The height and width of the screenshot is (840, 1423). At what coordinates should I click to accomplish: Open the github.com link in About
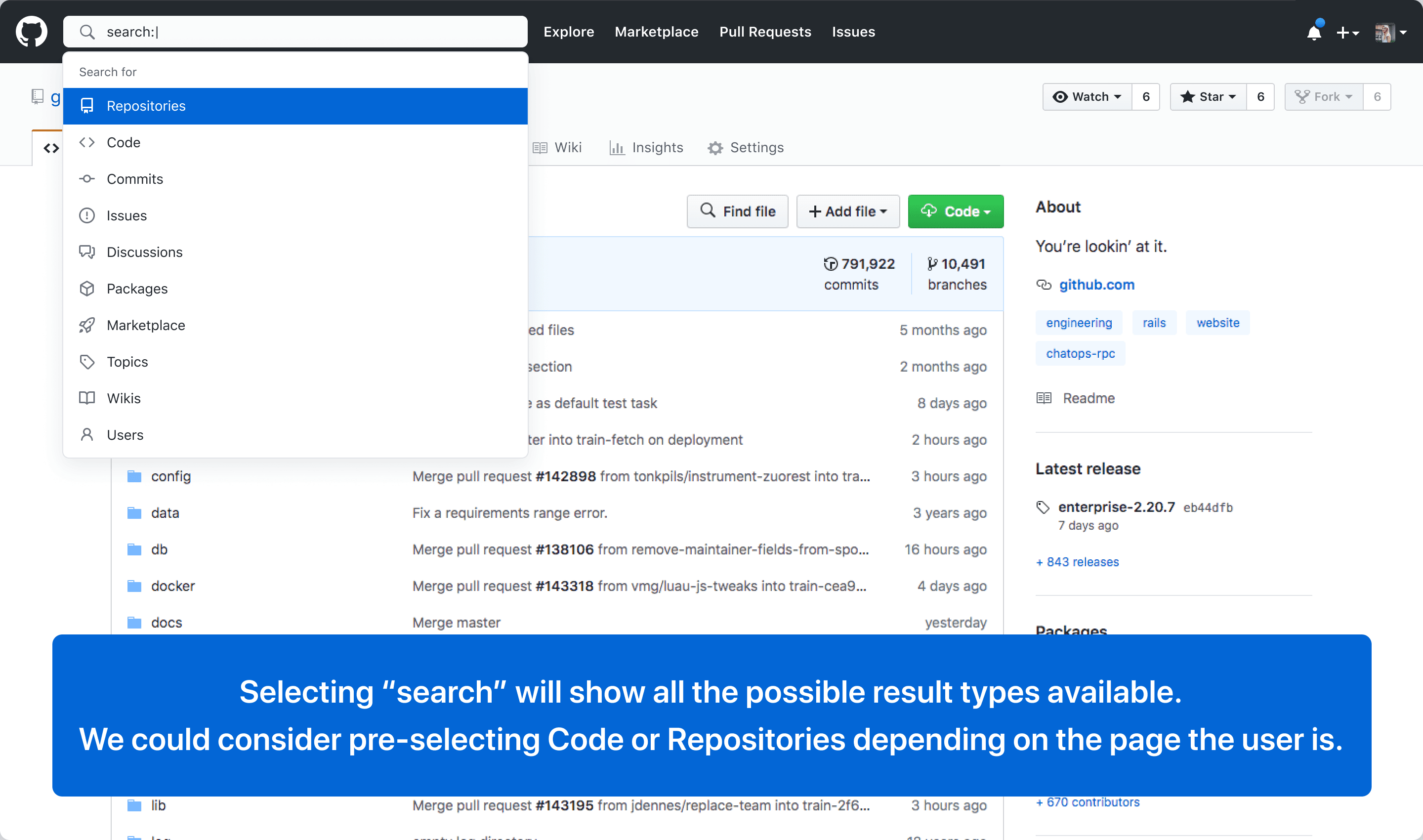(x=1096, y=285)
